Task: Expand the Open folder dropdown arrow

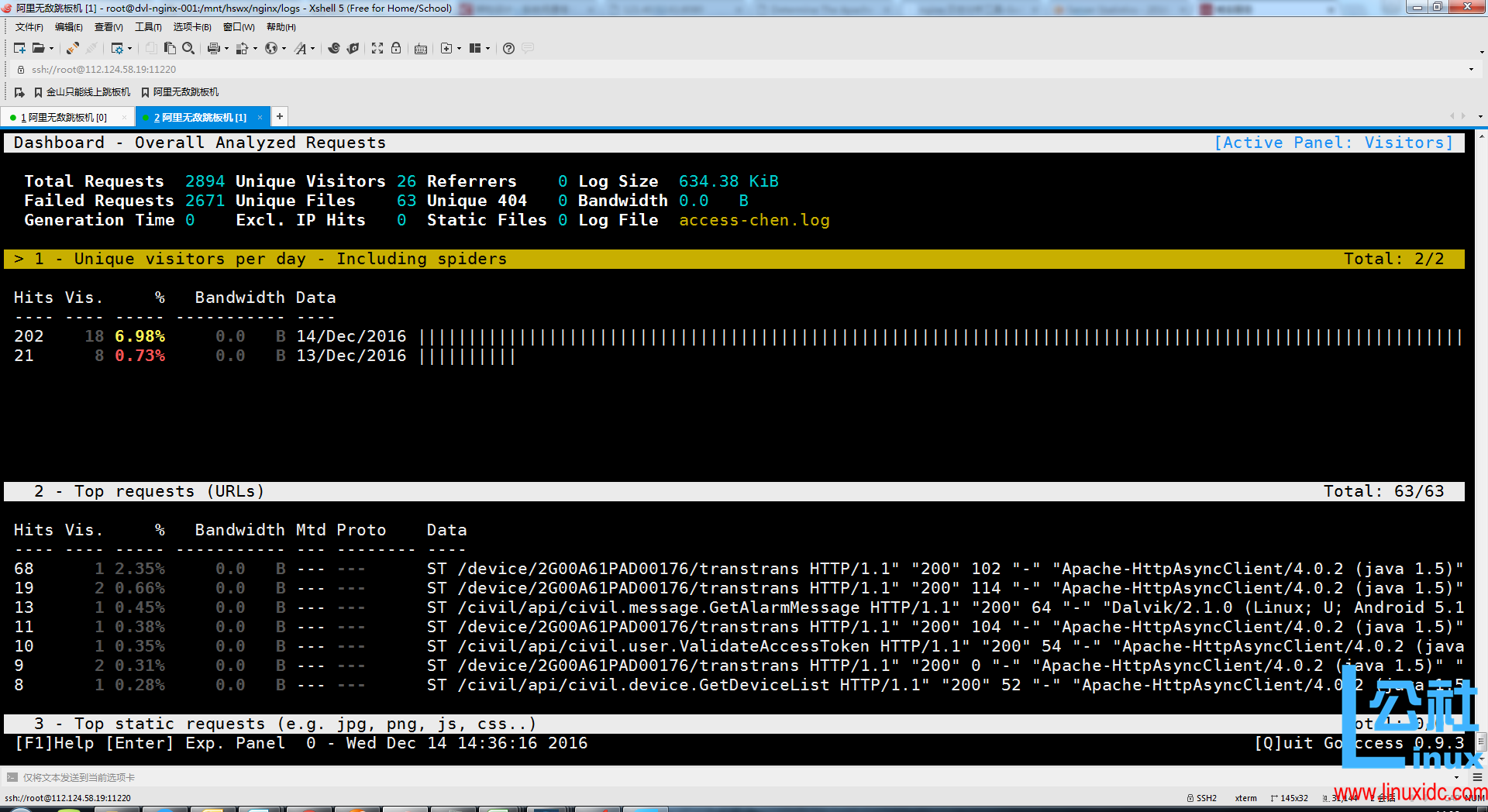Action: click(52, 49)
